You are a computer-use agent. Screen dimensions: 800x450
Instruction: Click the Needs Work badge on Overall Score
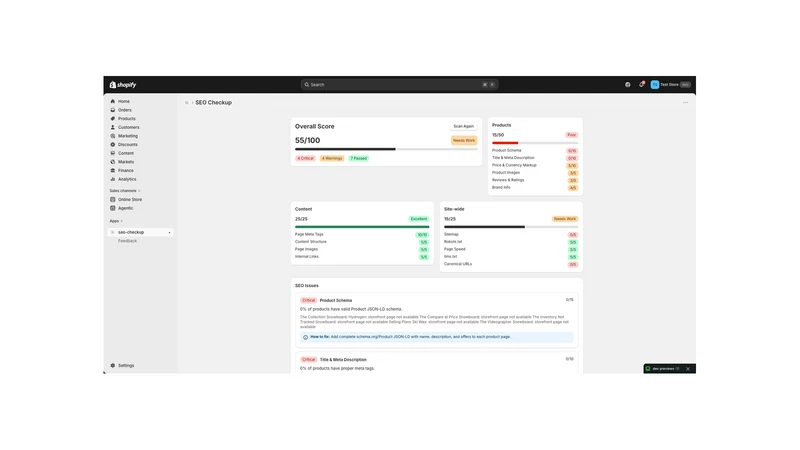[x=464, y=140]
